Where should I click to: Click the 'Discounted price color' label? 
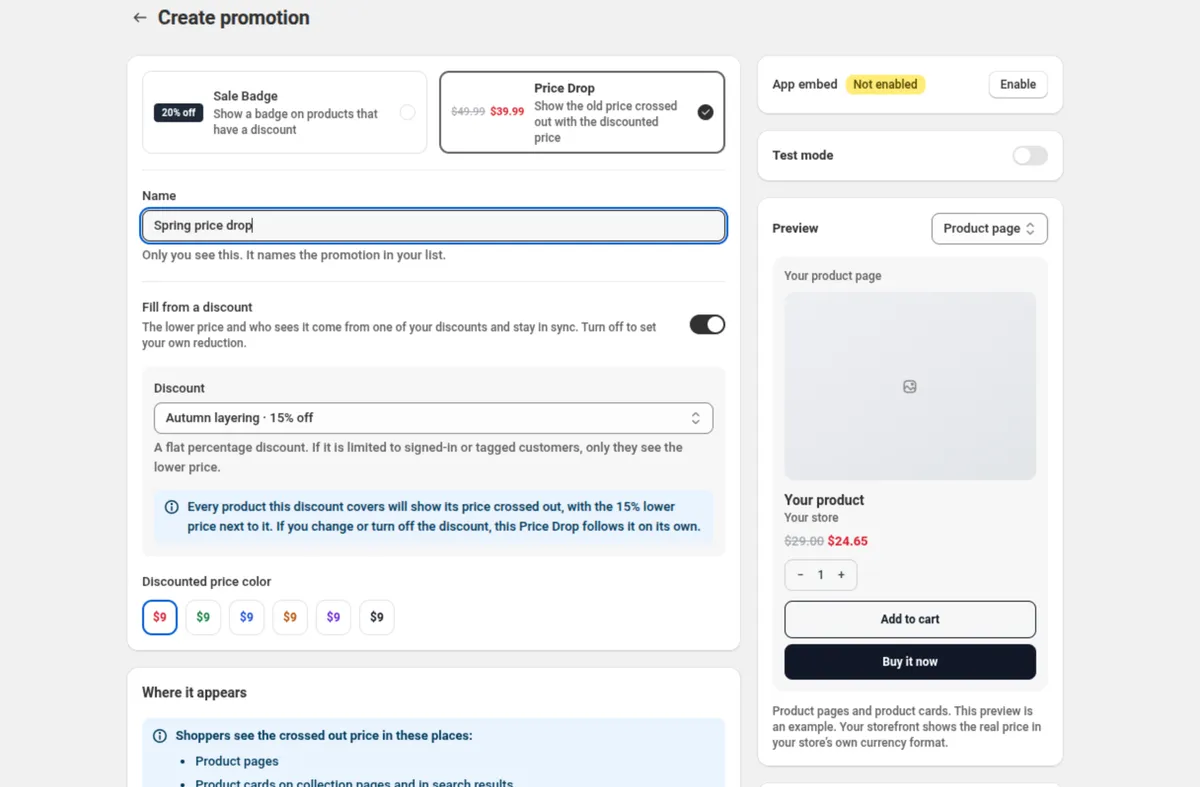206,582
